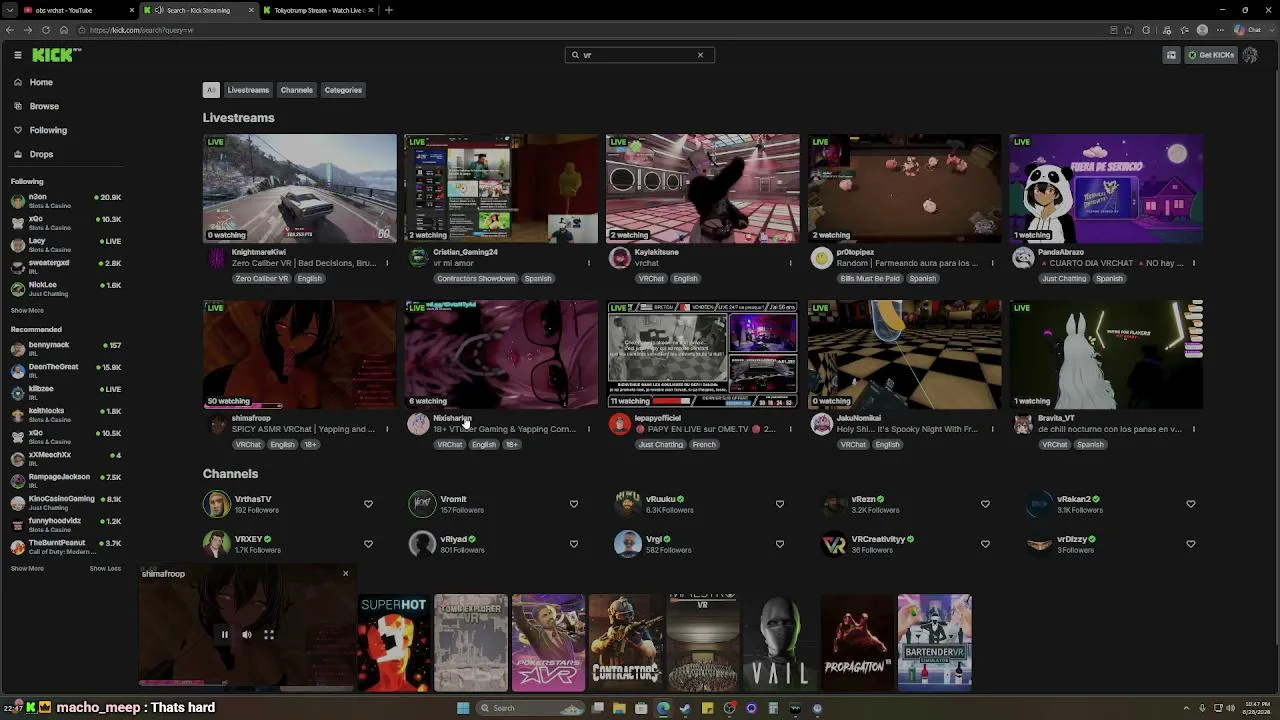Open options menu for JakuNomikai stream
The image size is (1280, 720).
click(x=992, y=429)
